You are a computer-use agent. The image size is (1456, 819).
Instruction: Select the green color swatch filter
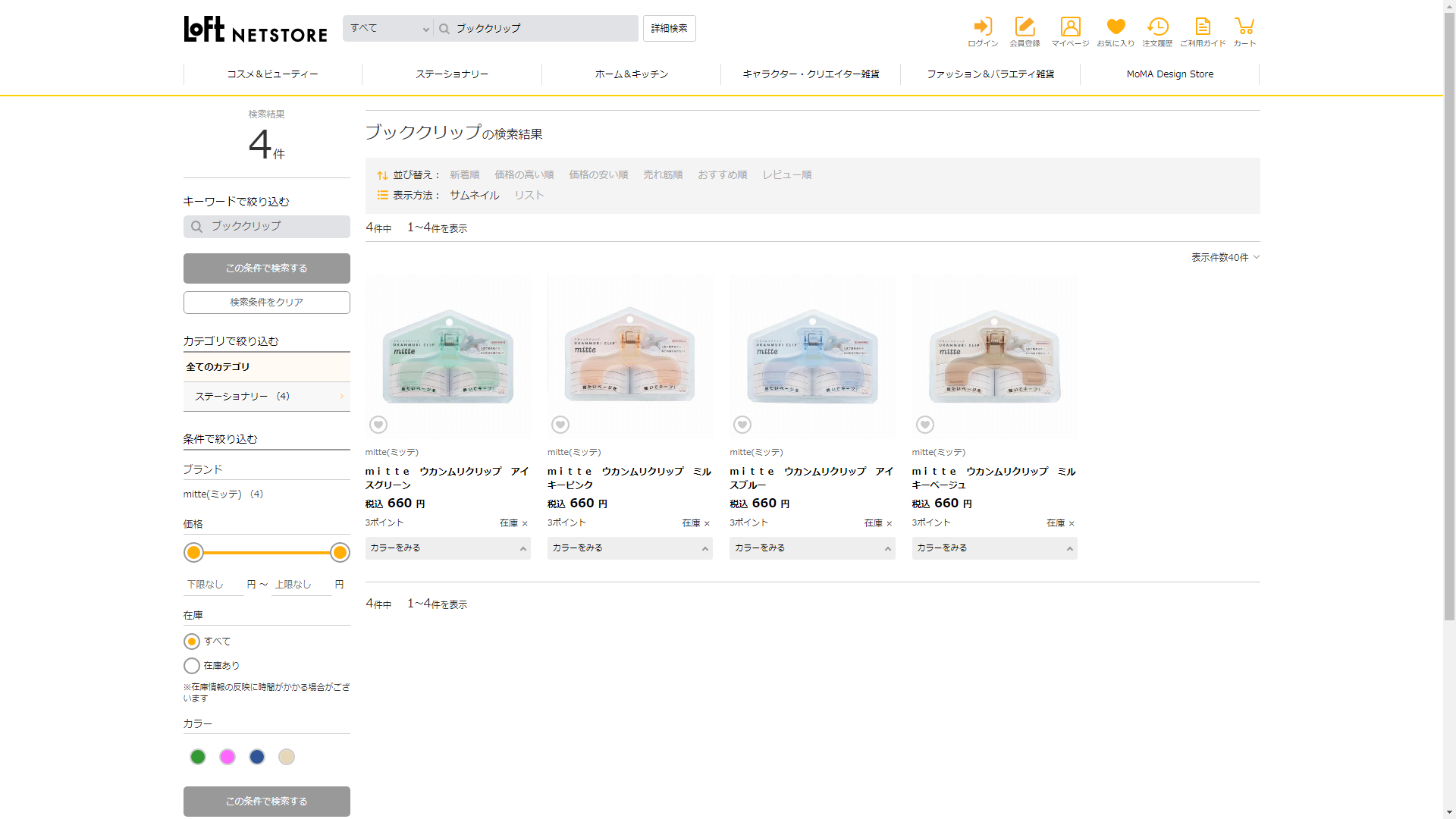click(198, 757)
